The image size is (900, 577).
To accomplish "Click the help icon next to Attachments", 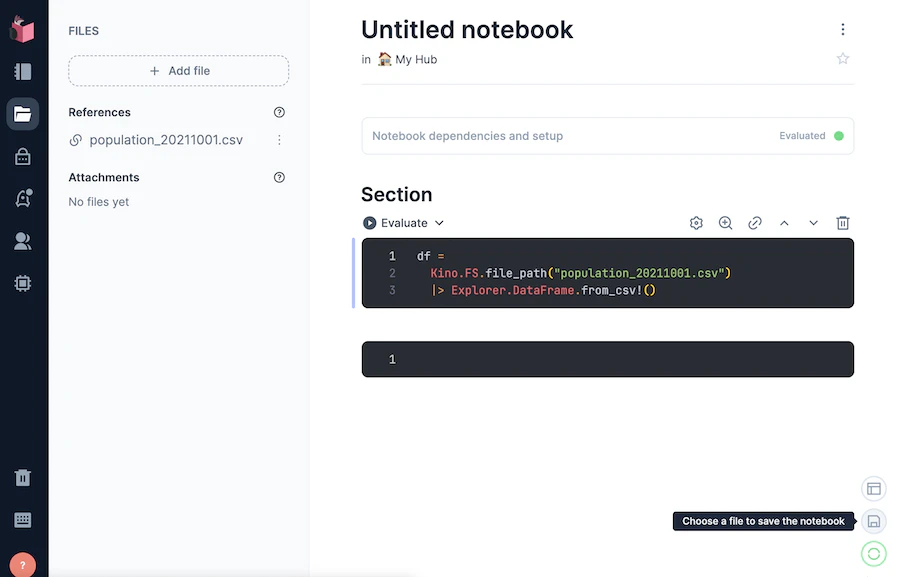I will 280,177.
